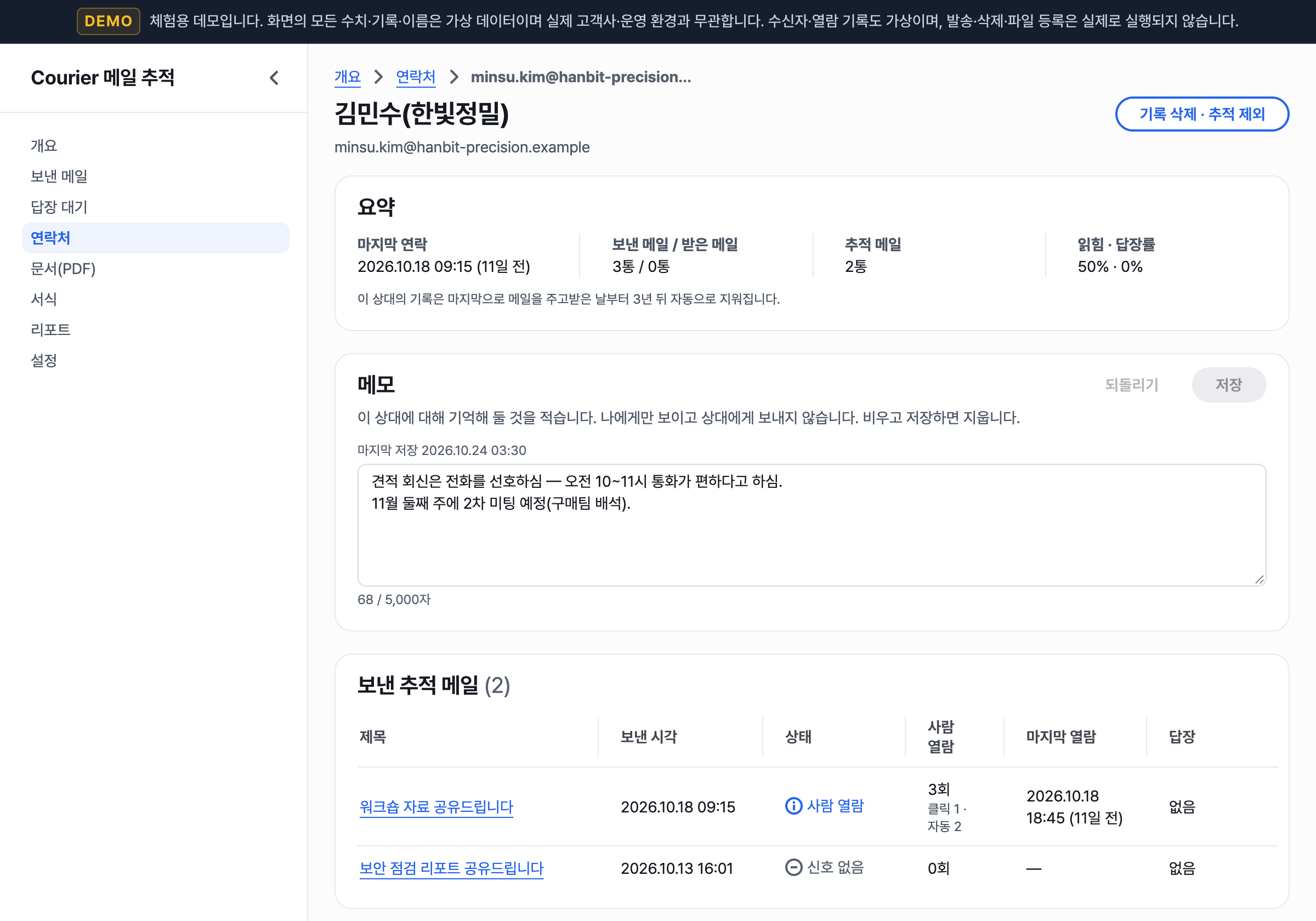Grab the memo textarea resize handle

point(1258,579)
